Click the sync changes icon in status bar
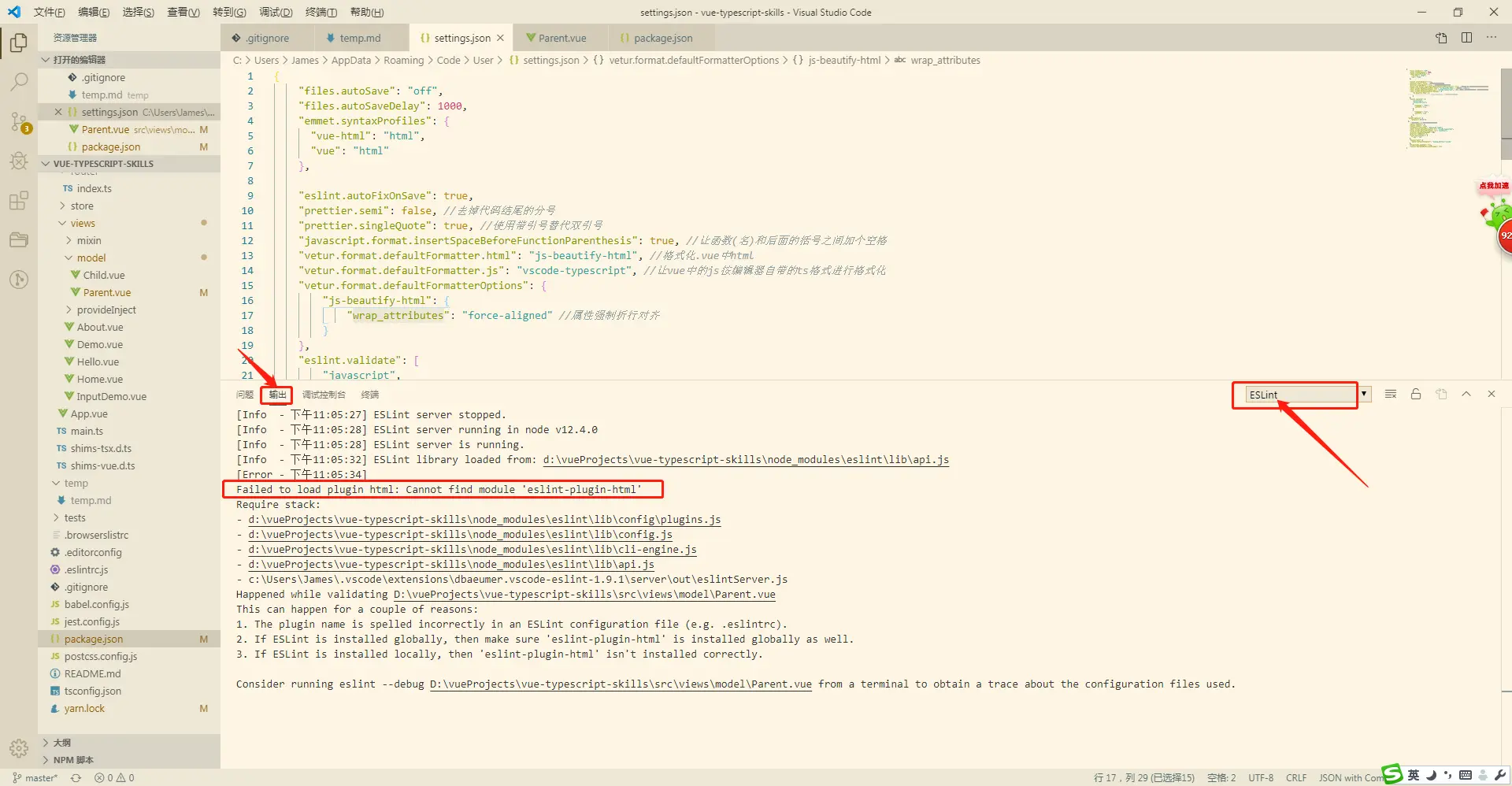 [76, 778]
